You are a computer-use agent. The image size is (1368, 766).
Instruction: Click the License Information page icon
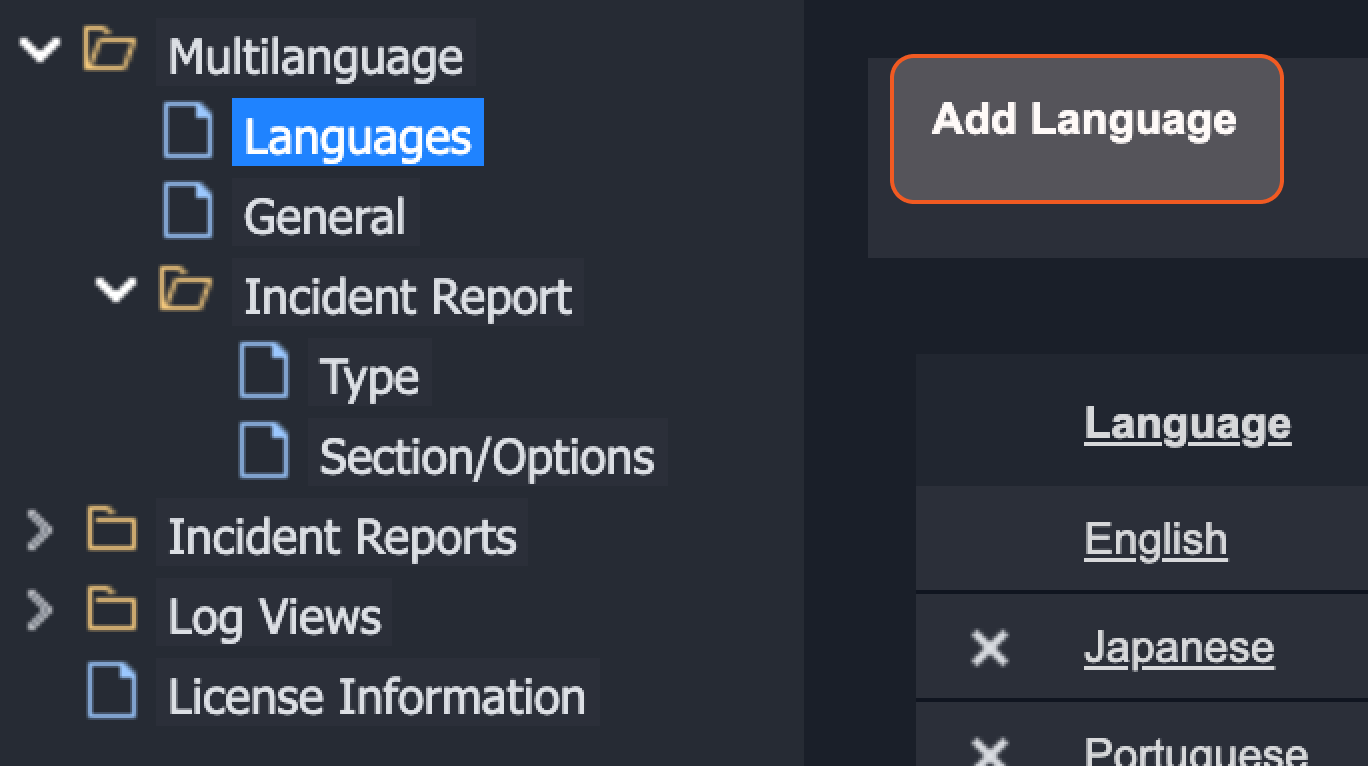pyautogui.click(x=111, y=692)
